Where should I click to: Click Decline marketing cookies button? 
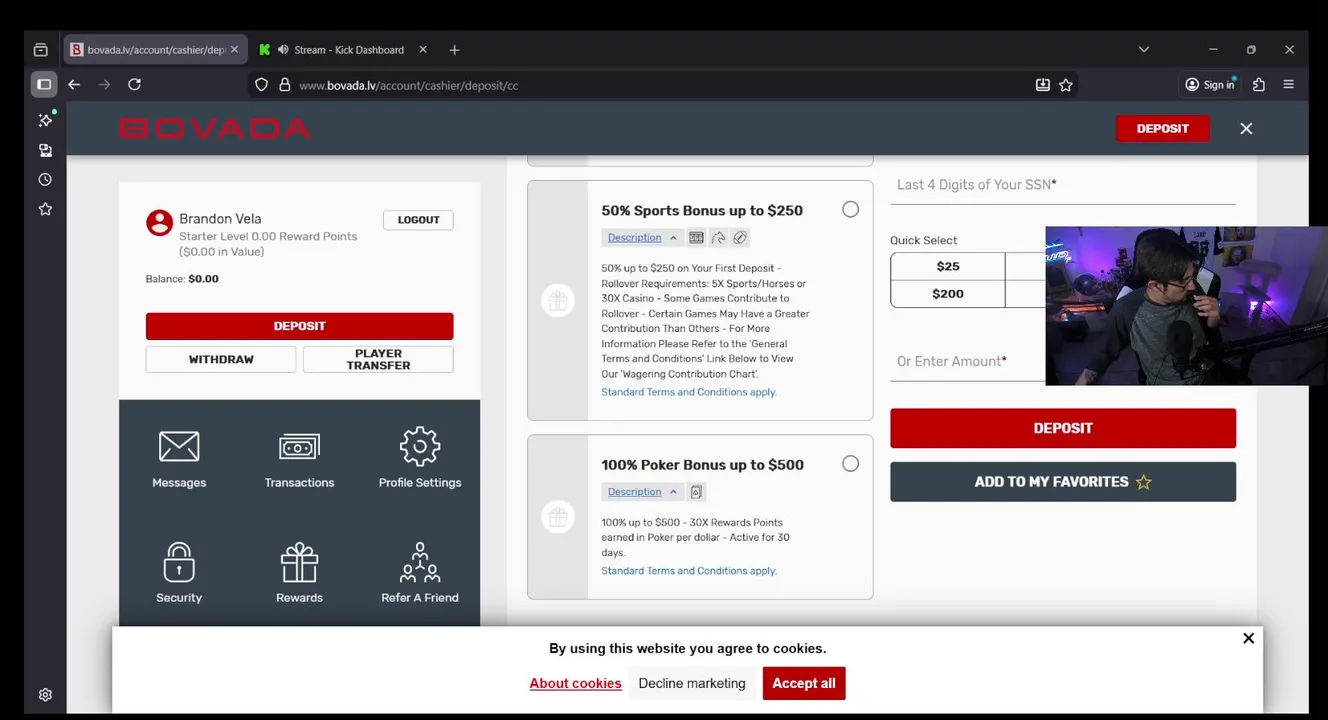tap(692, 683)
